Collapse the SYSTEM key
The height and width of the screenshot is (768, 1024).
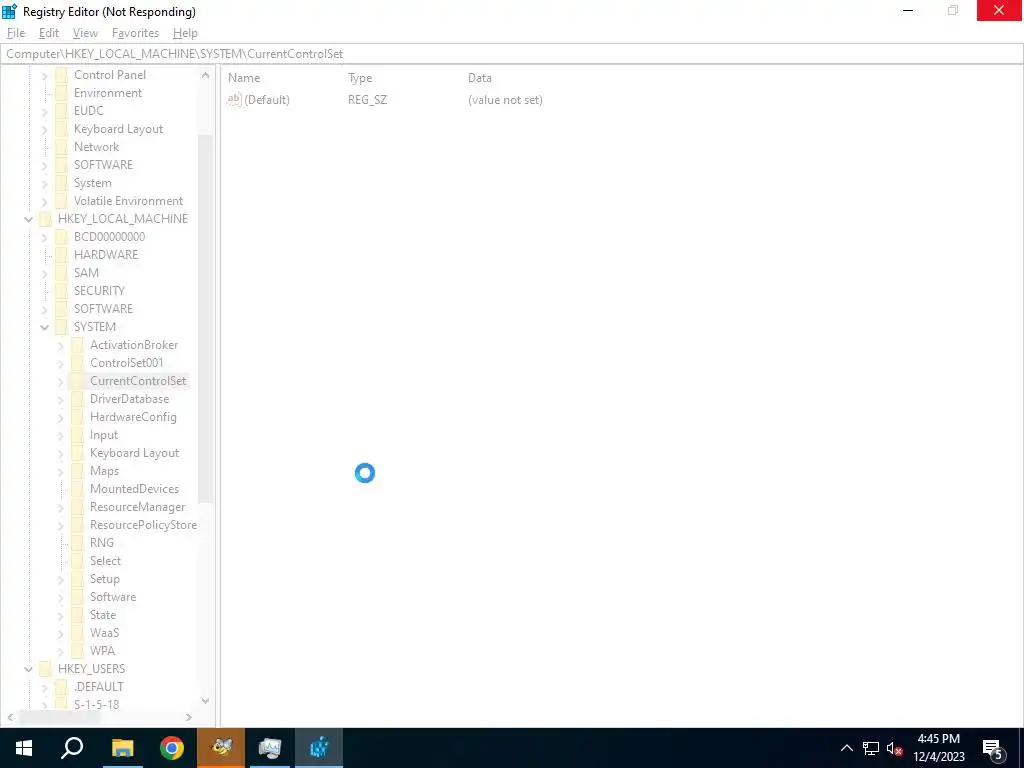pyautogui.click(x=44, y=327)
